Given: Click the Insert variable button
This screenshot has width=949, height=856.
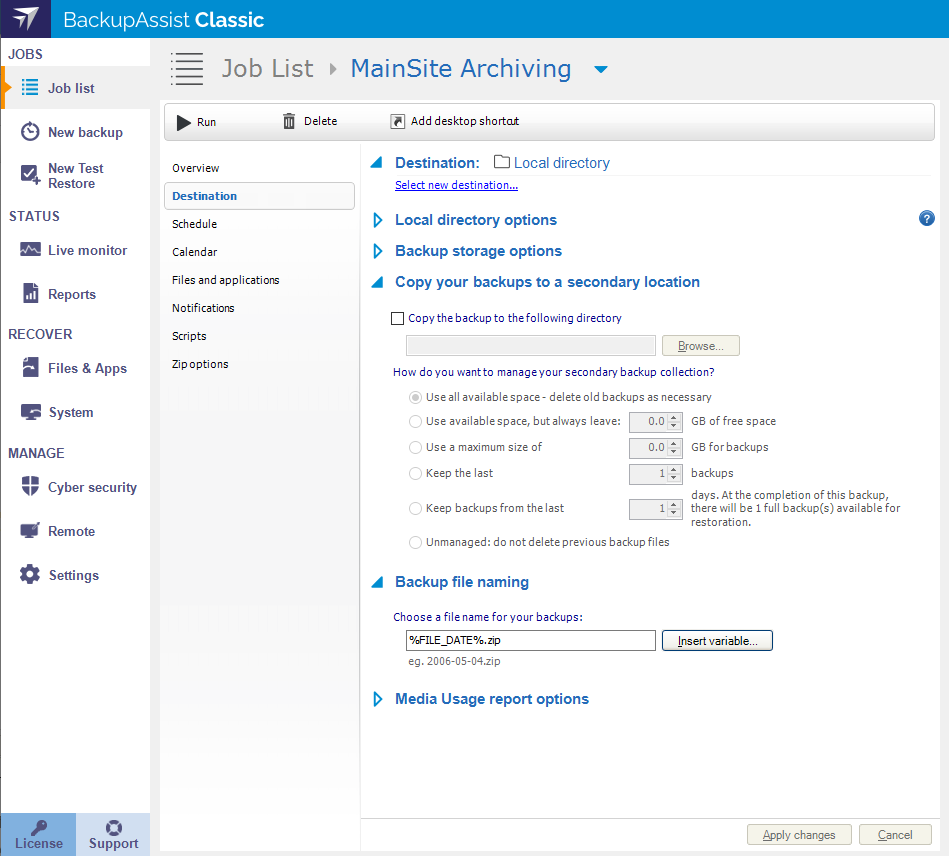Looking at the screenshot, I should (717, 640).
